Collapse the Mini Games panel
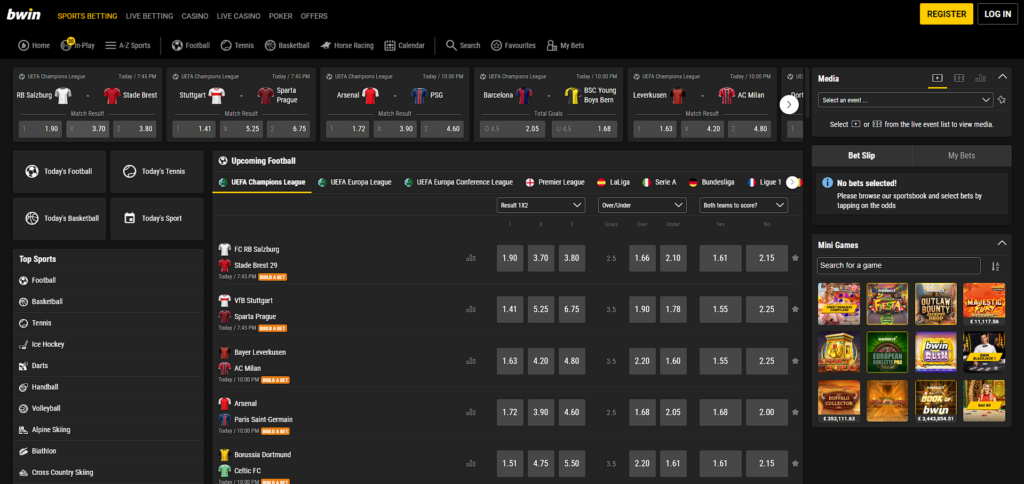1024x484 pixels. [1002, 244]
